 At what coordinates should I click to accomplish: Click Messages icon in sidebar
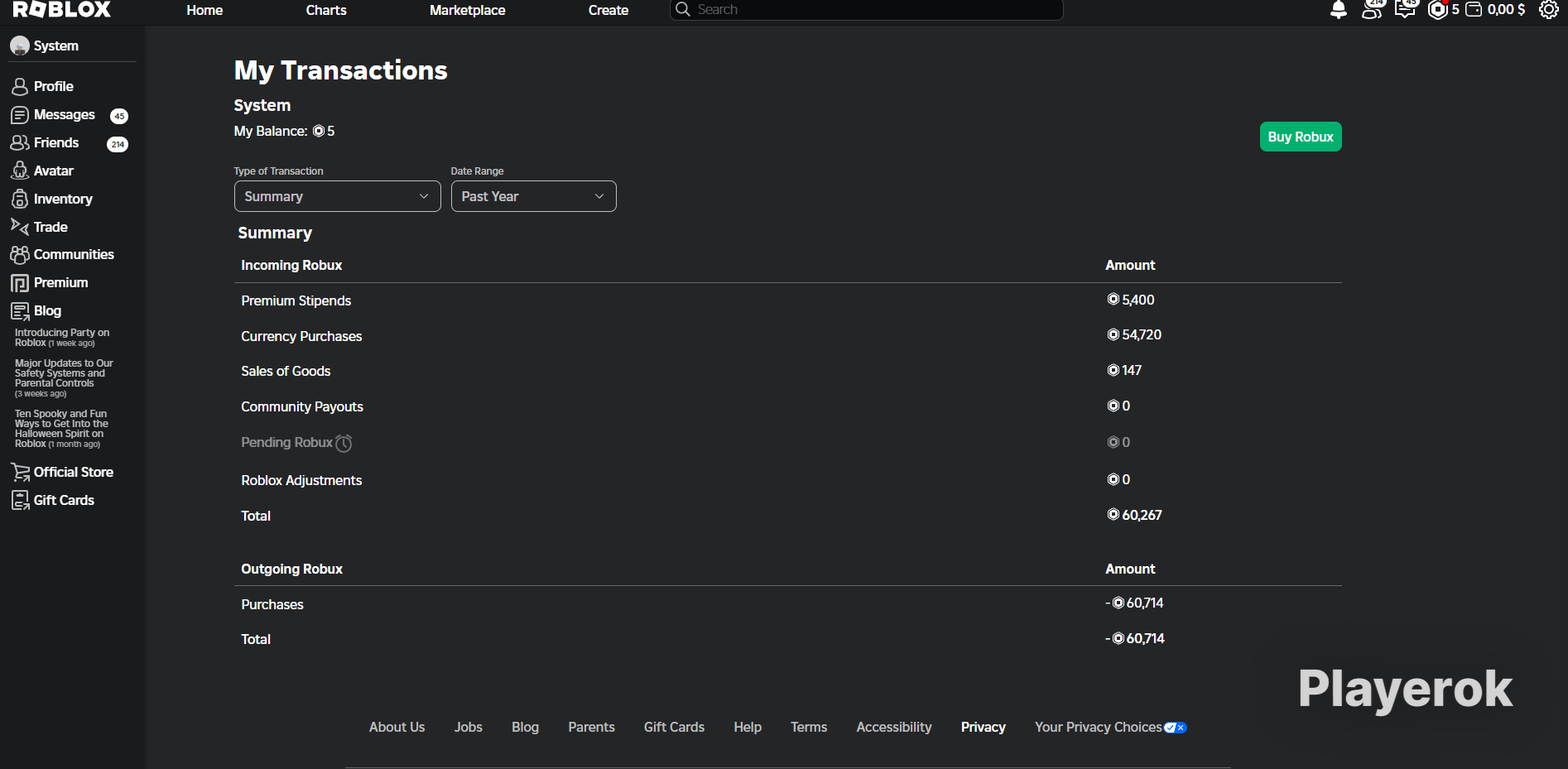pos(20,114)
